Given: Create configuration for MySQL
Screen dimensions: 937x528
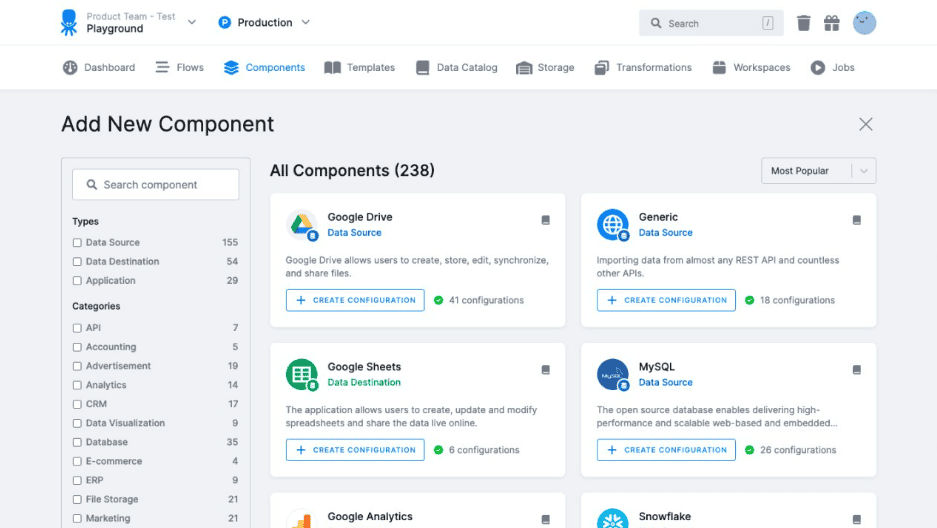Looking at the screenshot, I should click(666, 450).
